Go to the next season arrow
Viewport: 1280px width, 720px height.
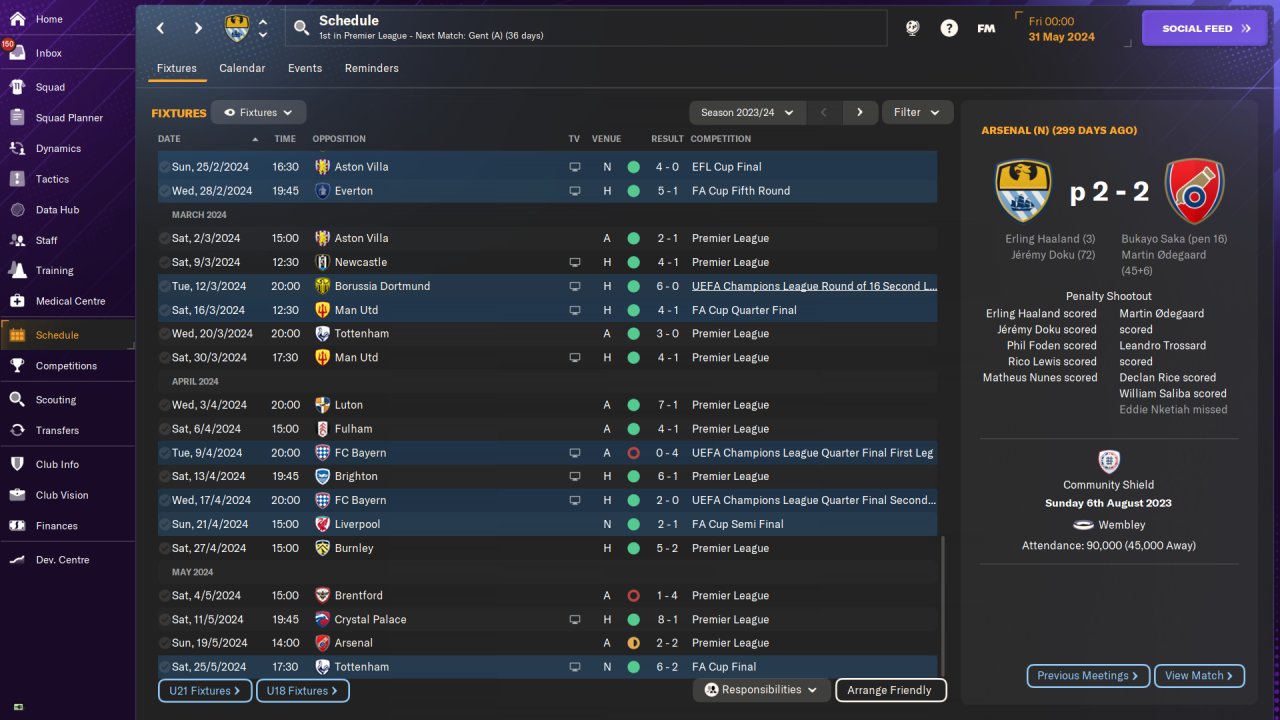860,113
